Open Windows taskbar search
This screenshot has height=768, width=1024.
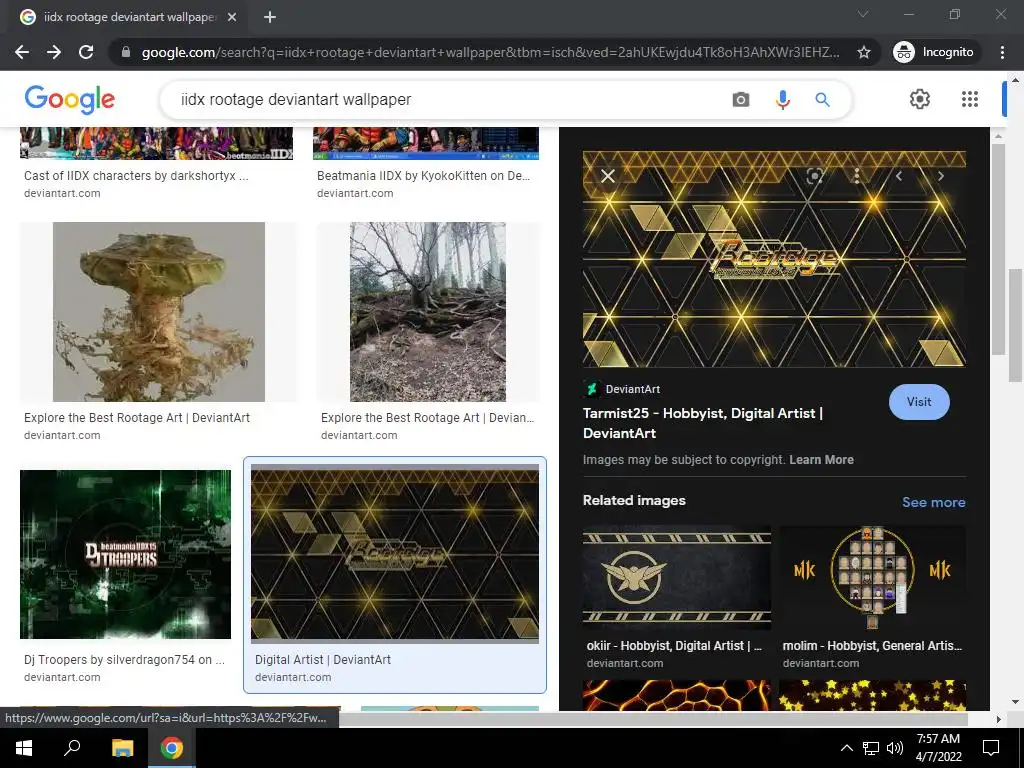coord(72,748)
